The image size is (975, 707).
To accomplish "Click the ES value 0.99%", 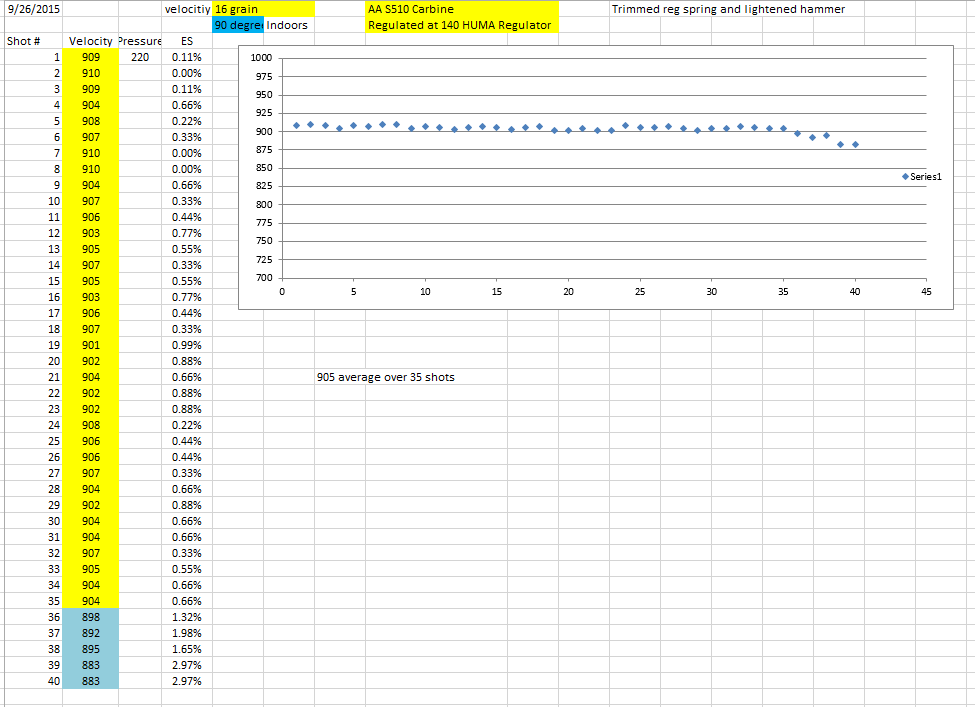I will 187,345.
